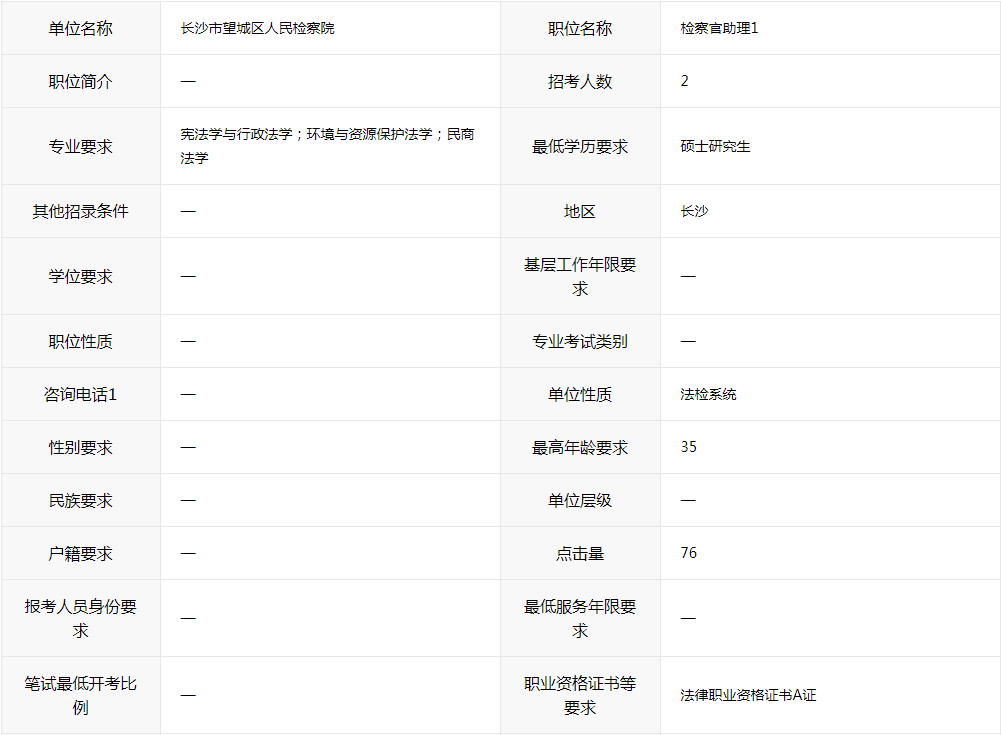Click the 性别要求 label
The height and width of the screenshot is (735, 1001).
80,448
